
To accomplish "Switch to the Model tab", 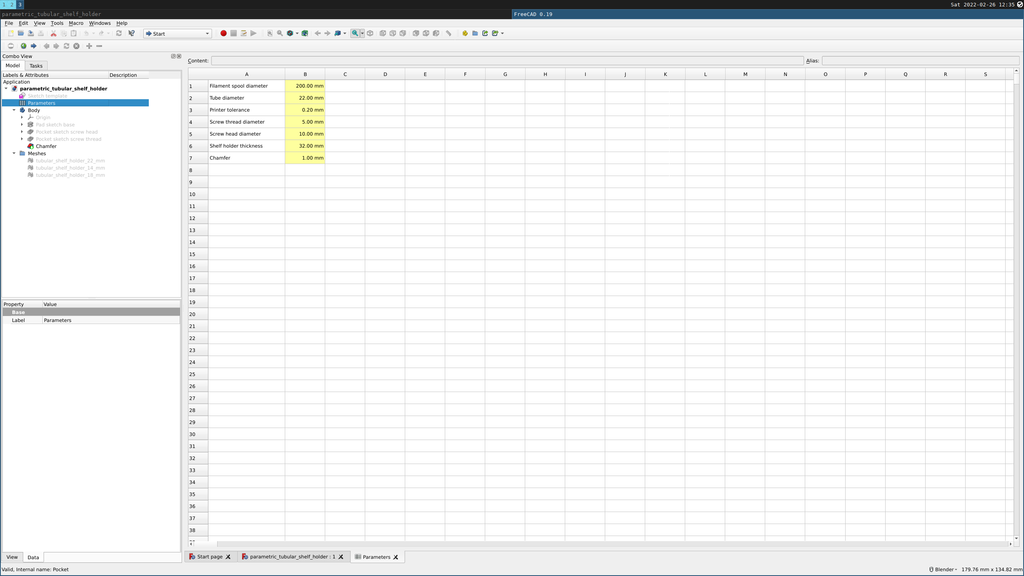I will click(13, 65).
